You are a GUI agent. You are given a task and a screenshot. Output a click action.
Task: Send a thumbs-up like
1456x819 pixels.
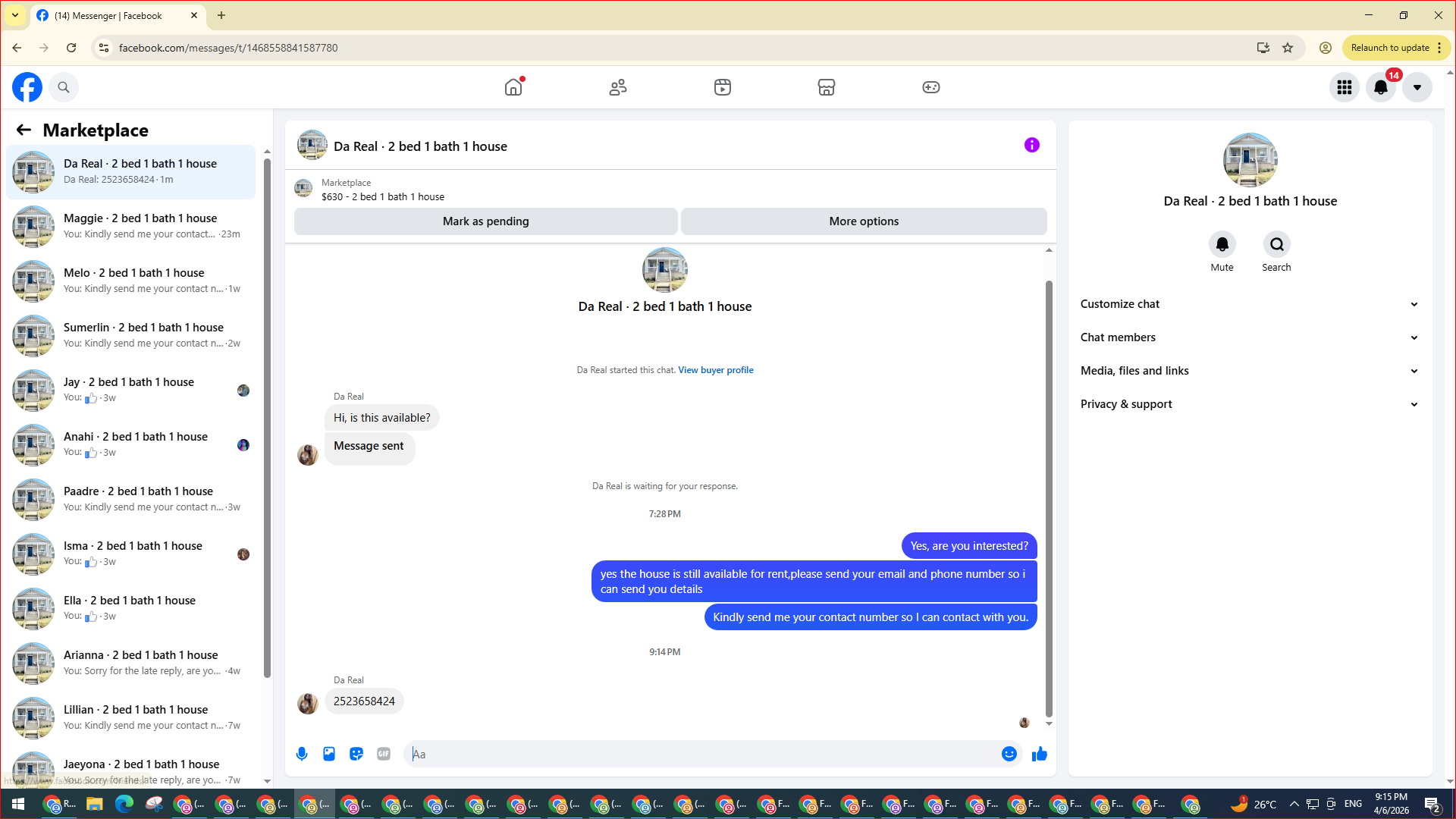tap(1040, 754)
